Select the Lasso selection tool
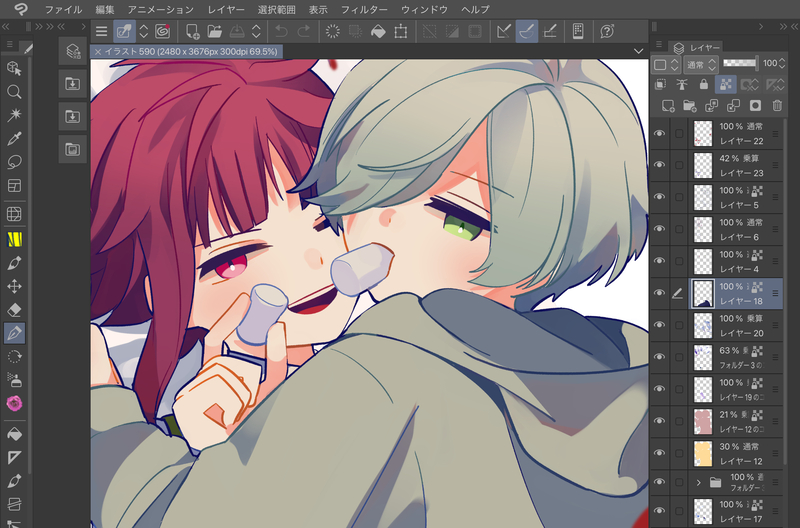The width and height of the screenshot is (800, 528). point(14,162)
